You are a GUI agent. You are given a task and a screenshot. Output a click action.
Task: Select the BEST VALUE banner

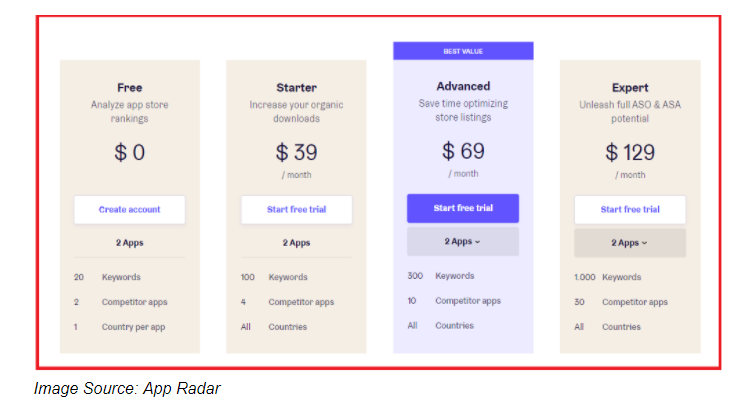click(463, 51)
